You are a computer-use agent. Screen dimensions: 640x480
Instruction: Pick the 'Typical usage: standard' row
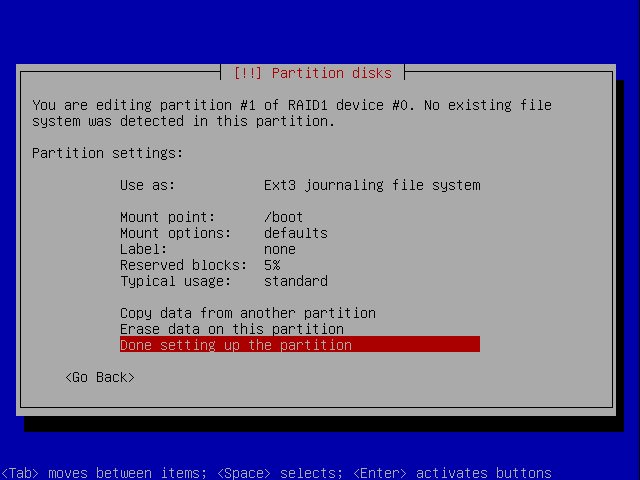pyautogui.click(x=300, y=281)
